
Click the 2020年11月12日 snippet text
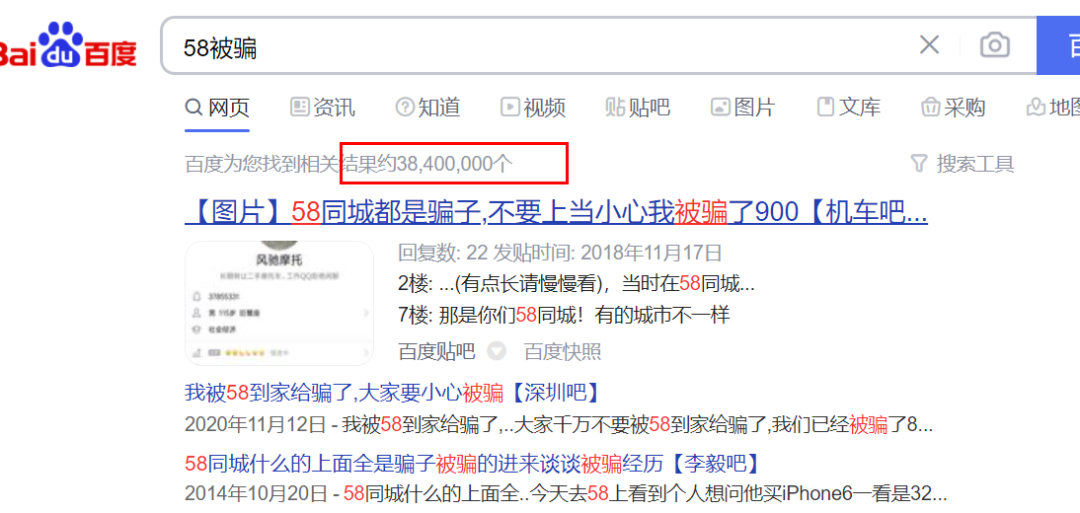[559, 425]
